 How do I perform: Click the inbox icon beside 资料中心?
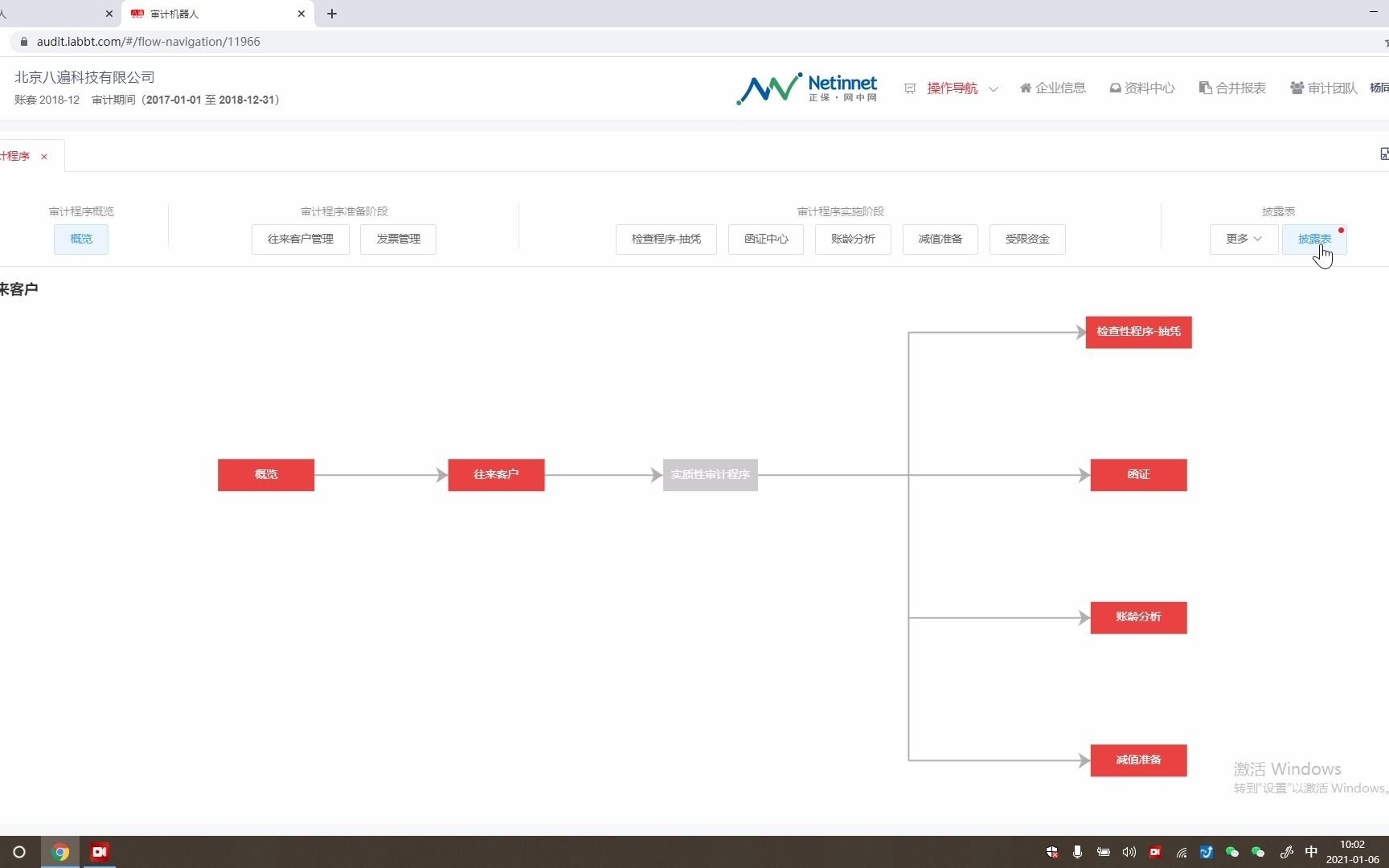(1116, 88)
